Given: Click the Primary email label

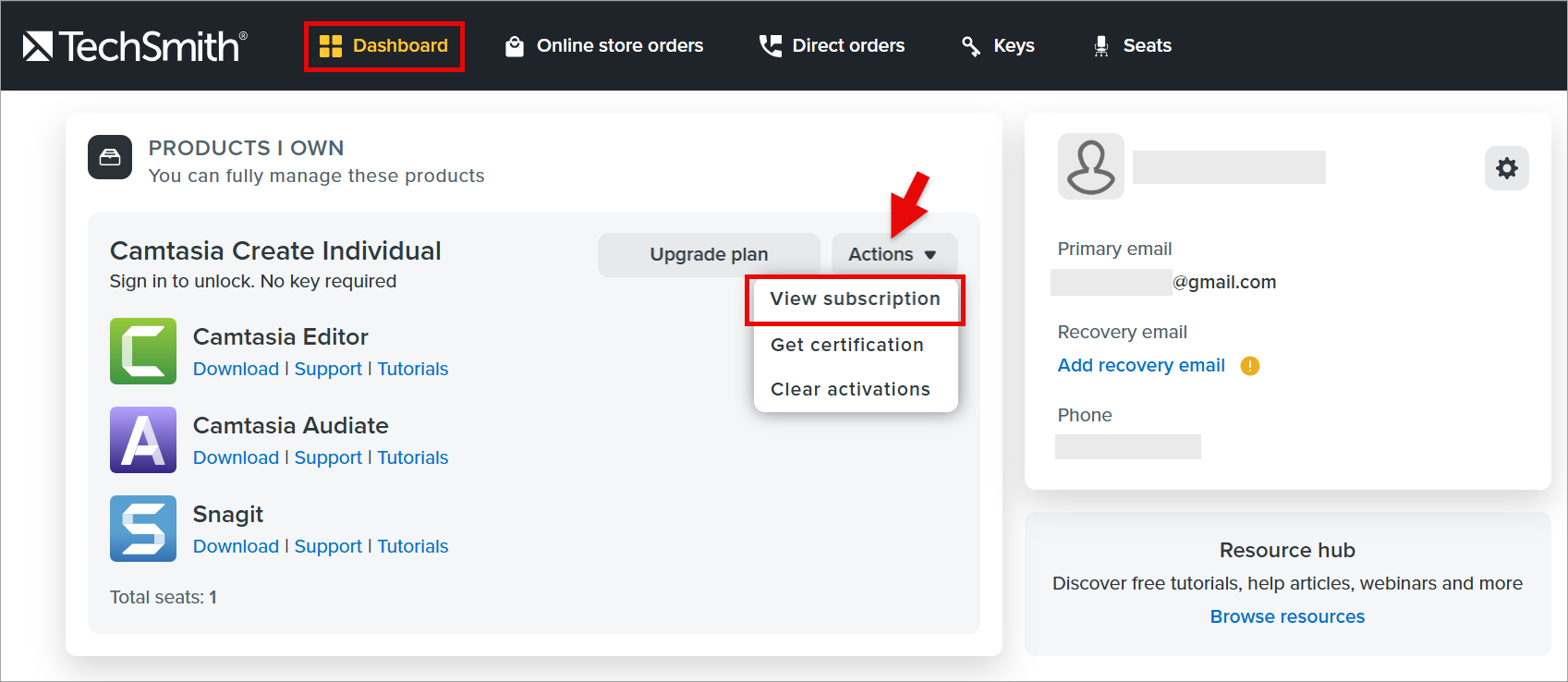Looking at the screenshot, I should coord(1114,249).
